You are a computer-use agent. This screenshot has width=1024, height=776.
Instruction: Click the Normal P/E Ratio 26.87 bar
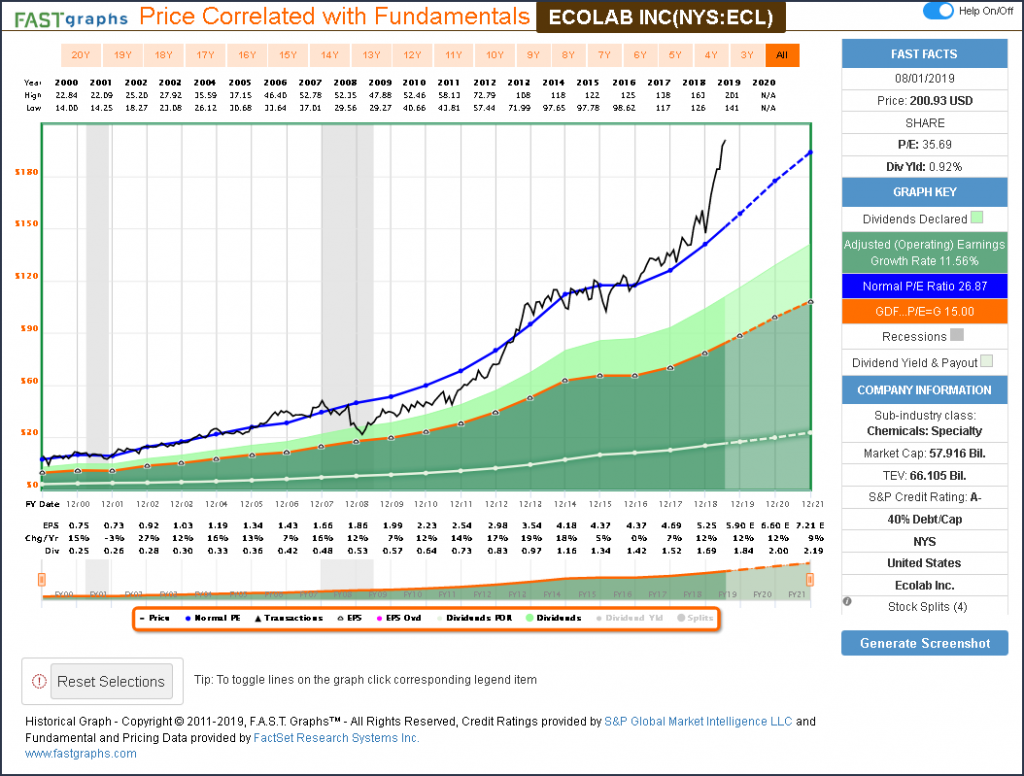pos(924,286)
